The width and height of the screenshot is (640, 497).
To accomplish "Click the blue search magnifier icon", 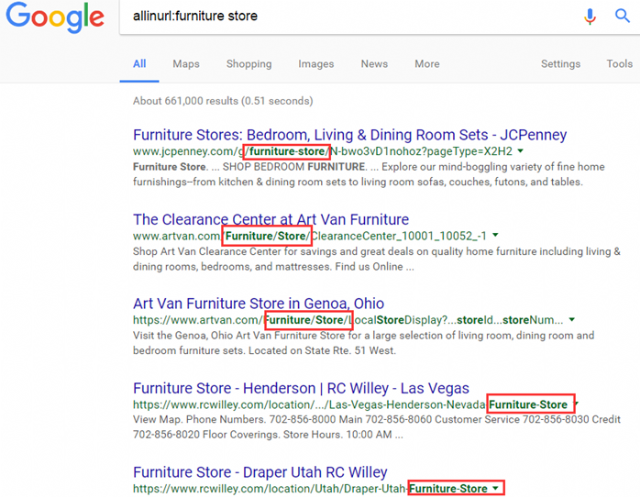I will (622, 16).
